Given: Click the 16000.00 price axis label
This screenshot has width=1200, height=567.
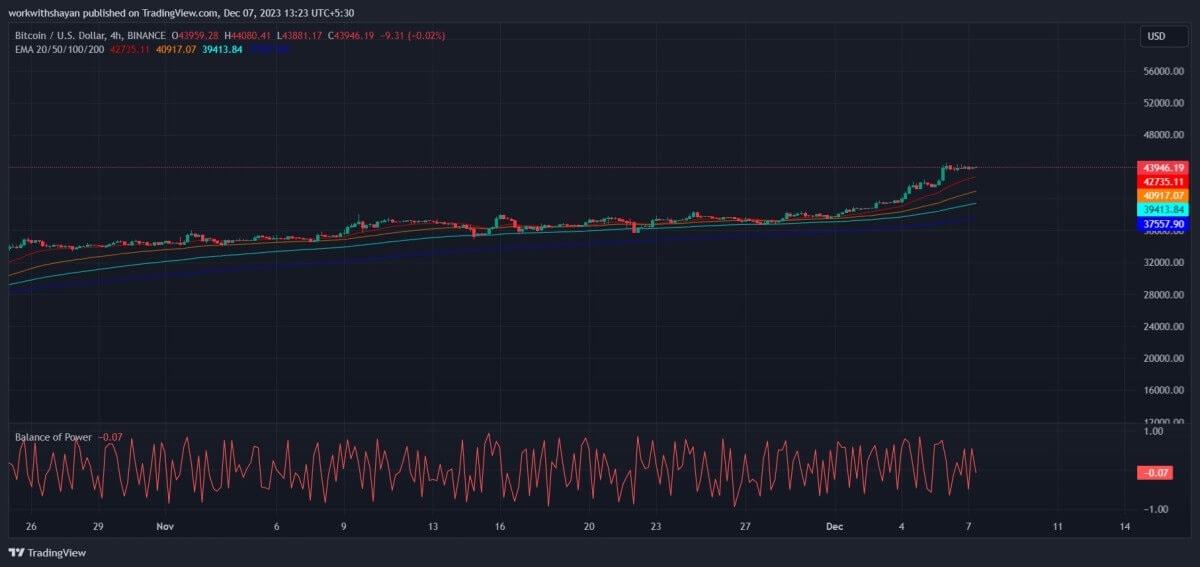Looking at the screenshot, I should pos(1164,390).
